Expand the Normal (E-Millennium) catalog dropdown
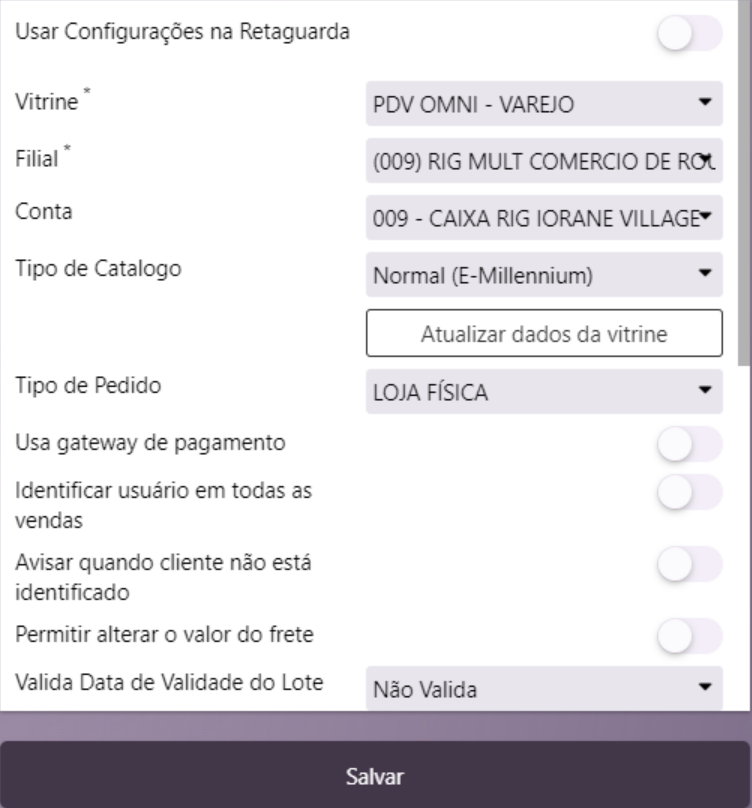752x808 pixels. [543, 273]
